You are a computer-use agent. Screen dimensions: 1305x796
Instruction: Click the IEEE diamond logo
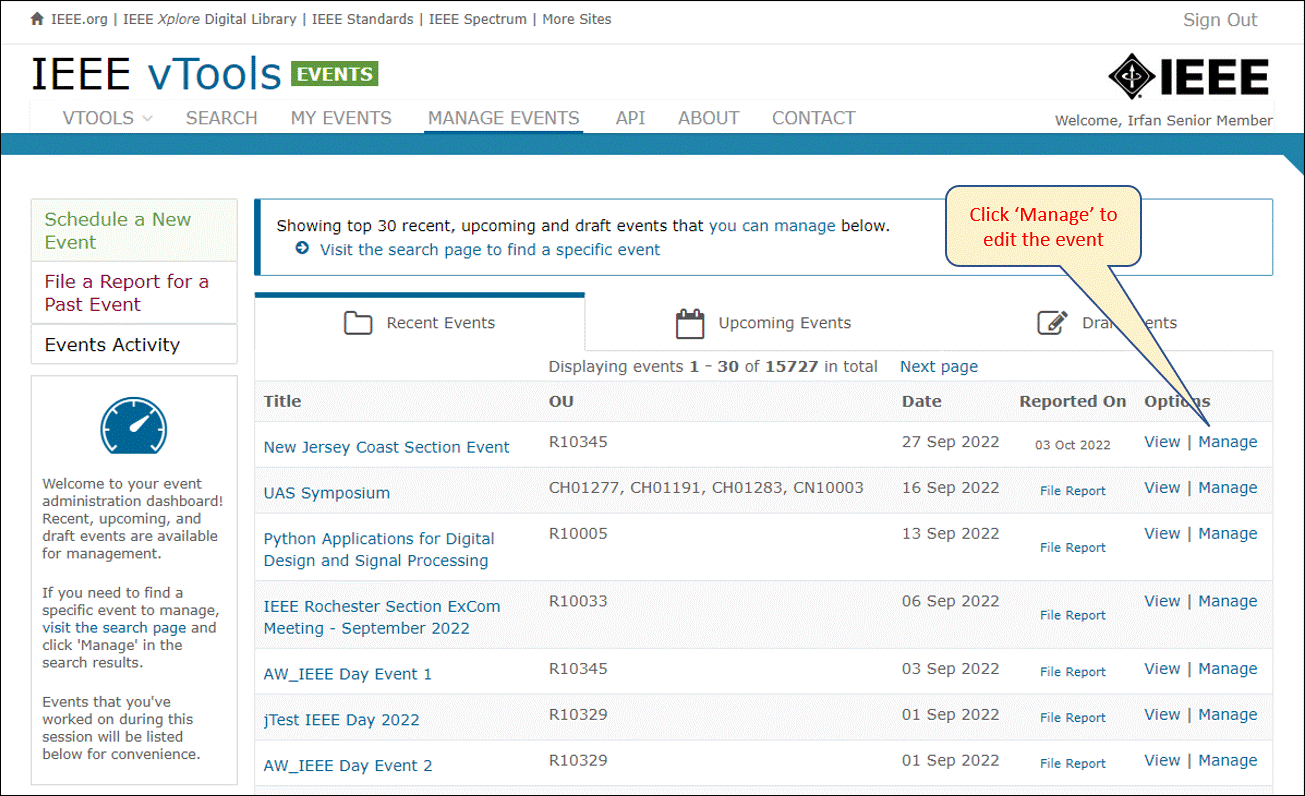point(1132,78)
